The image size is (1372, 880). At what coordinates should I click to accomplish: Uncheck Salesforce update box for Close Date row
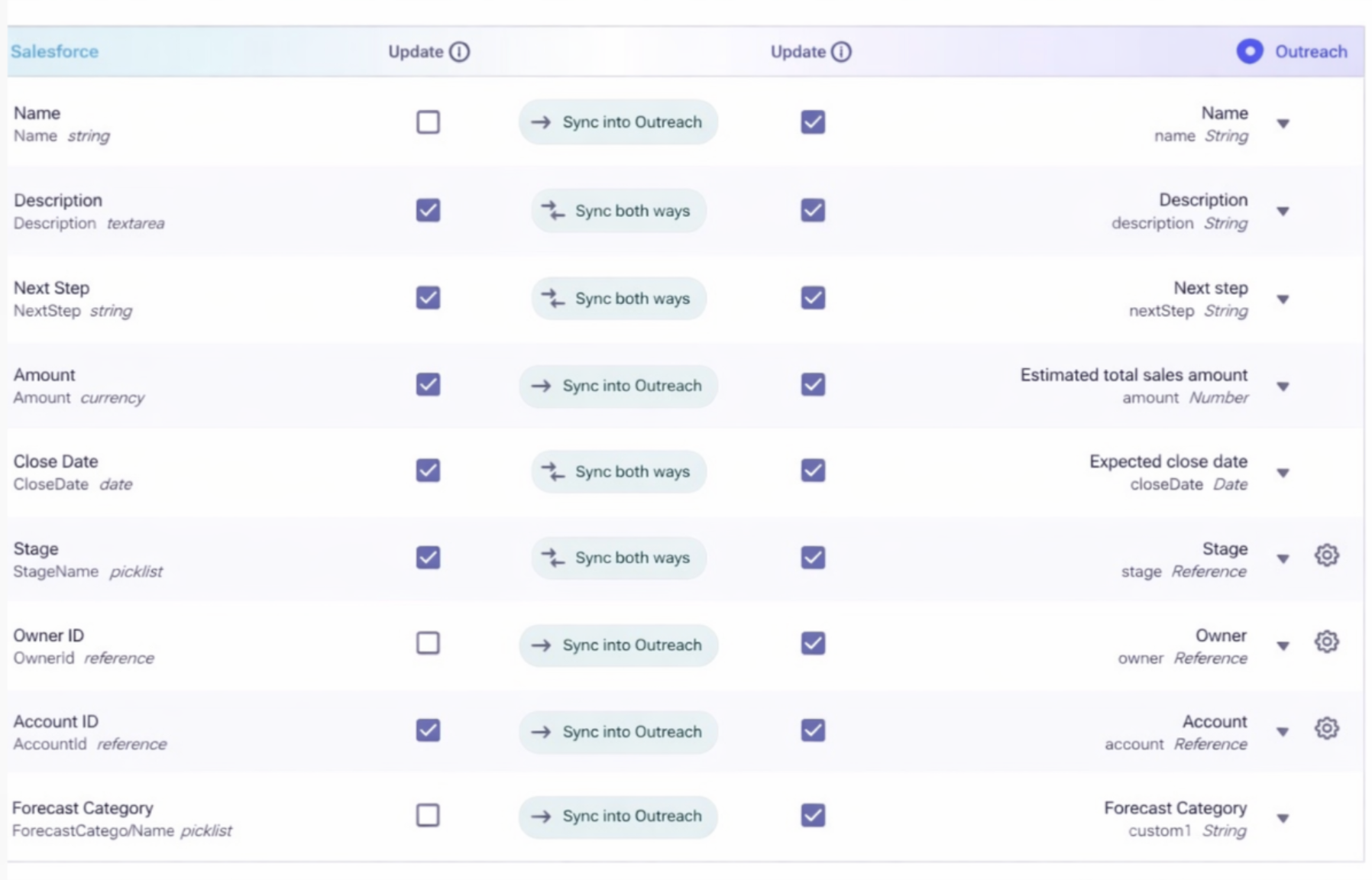click(428, 471)
